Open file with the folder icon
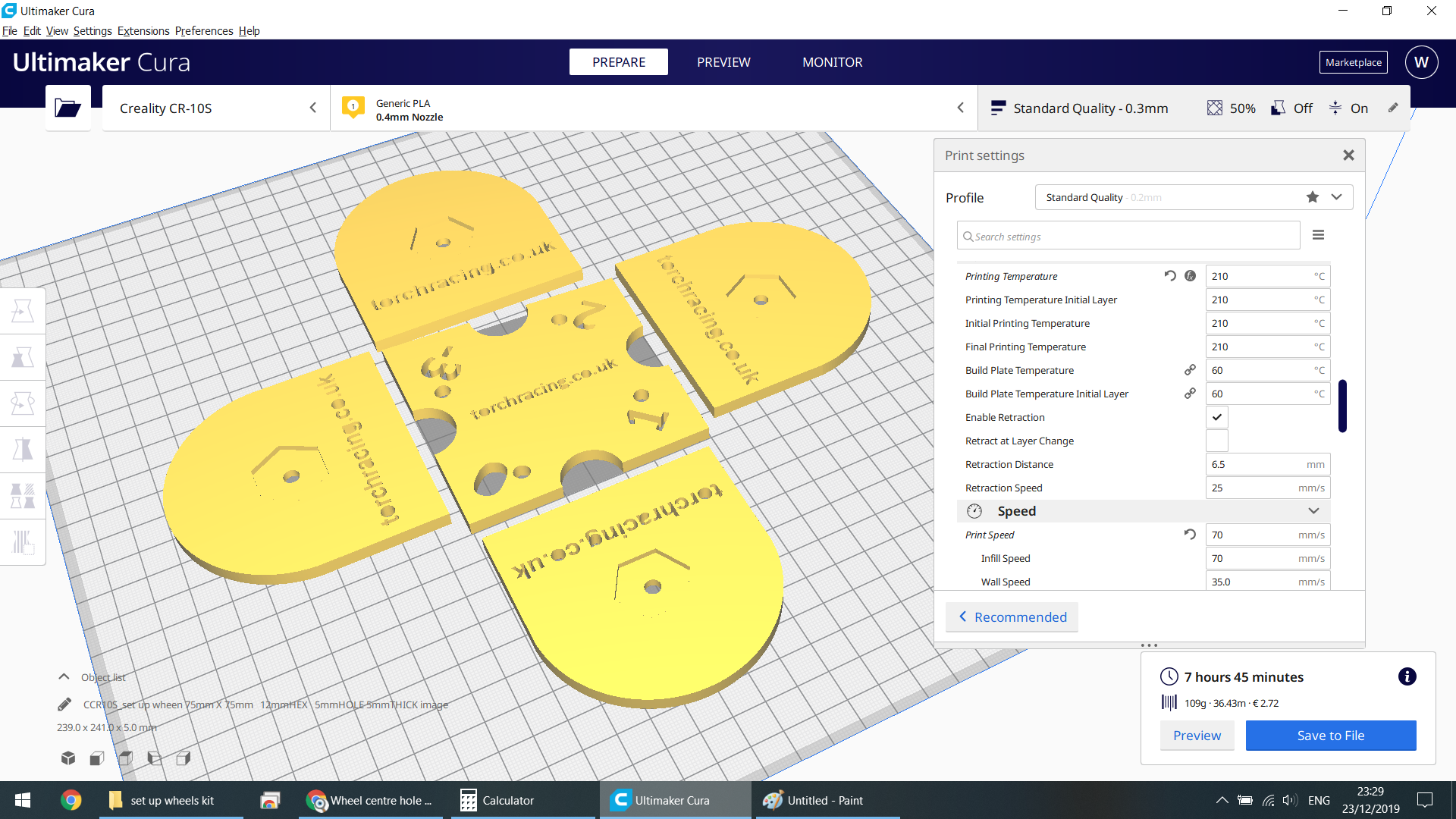Image resolution: width=1456 pixels, height=819 pixels. (68, 108)
